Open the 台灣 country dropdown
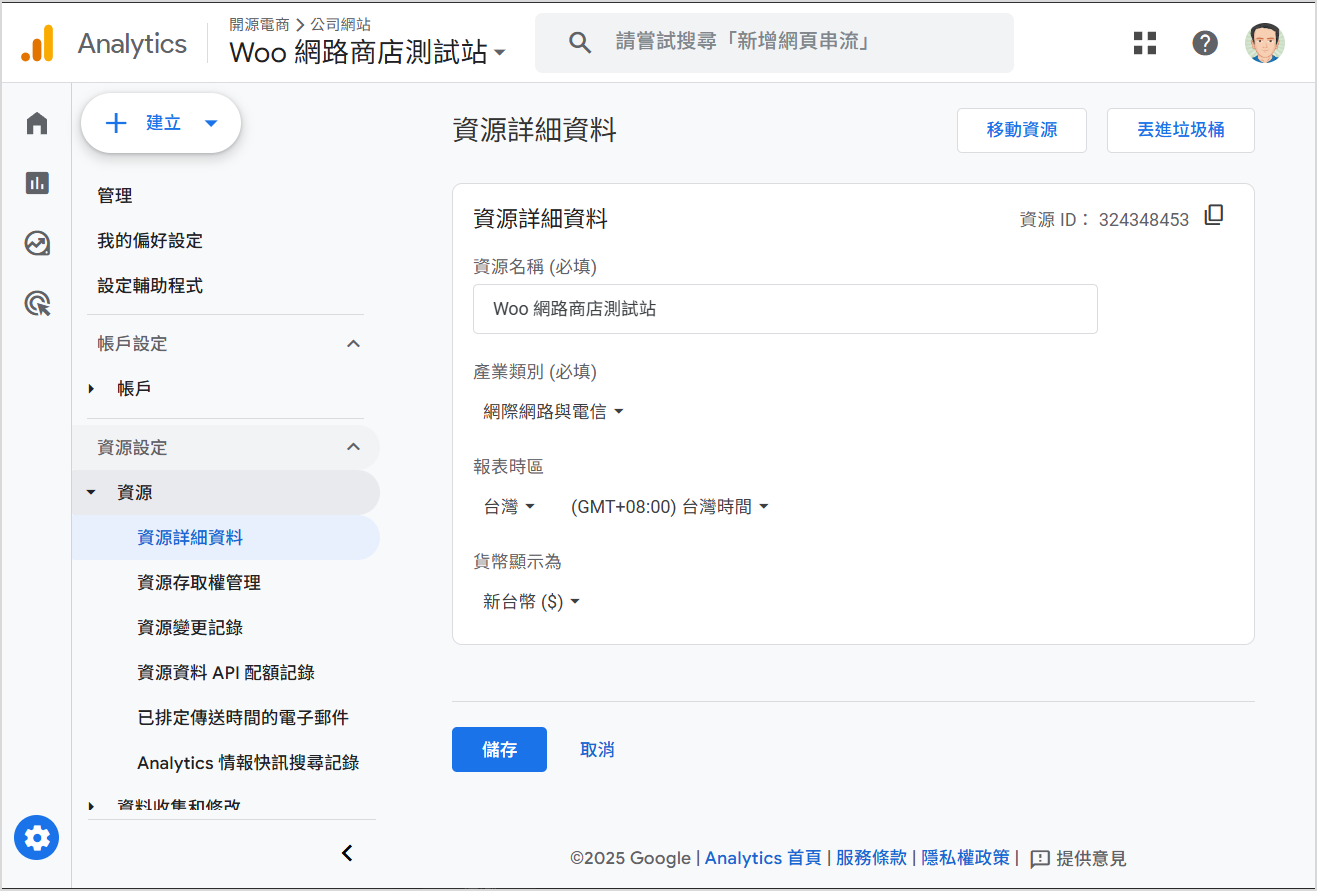Image resolution: width=1317 pixels, height=891 pixels. coord(509,507)
